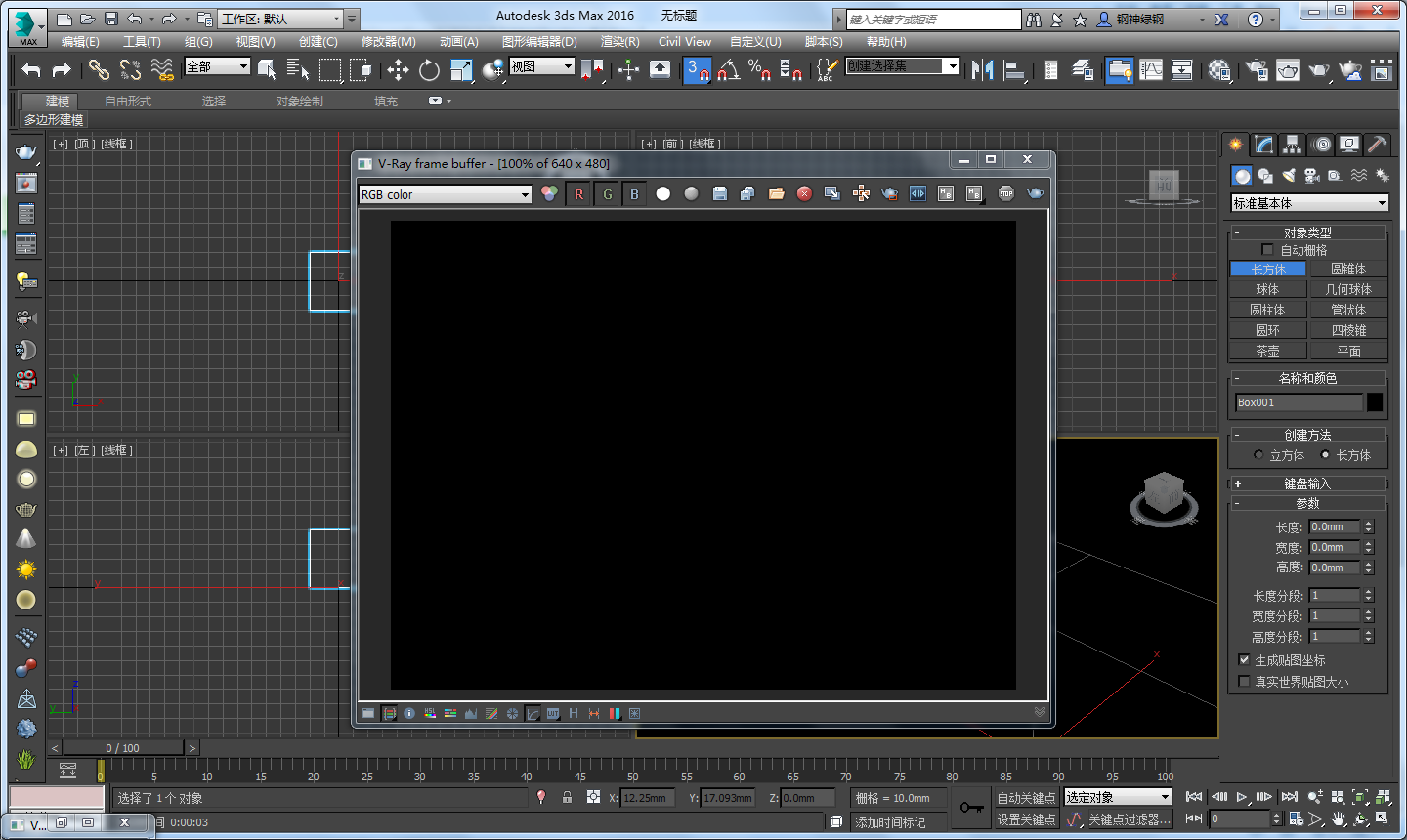Click the 茶壶 object type button
1407x840 pixels.
[1267, 350]
